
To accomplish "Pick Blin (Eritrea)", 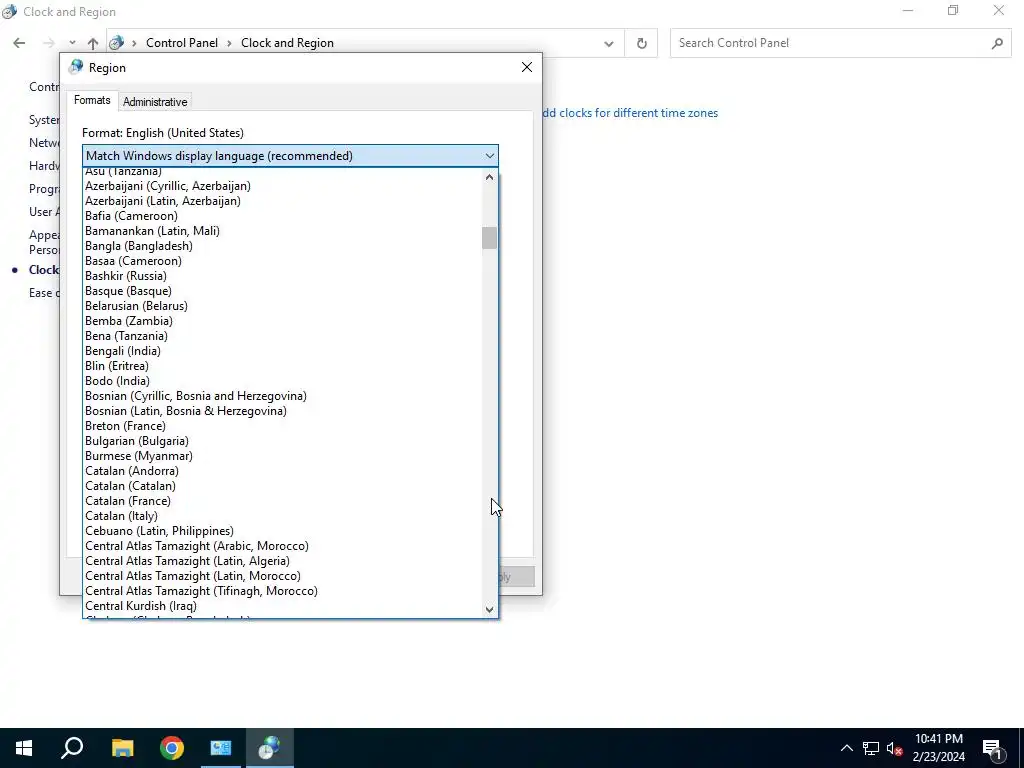I will pyautogui.click(x=282, y=366).
